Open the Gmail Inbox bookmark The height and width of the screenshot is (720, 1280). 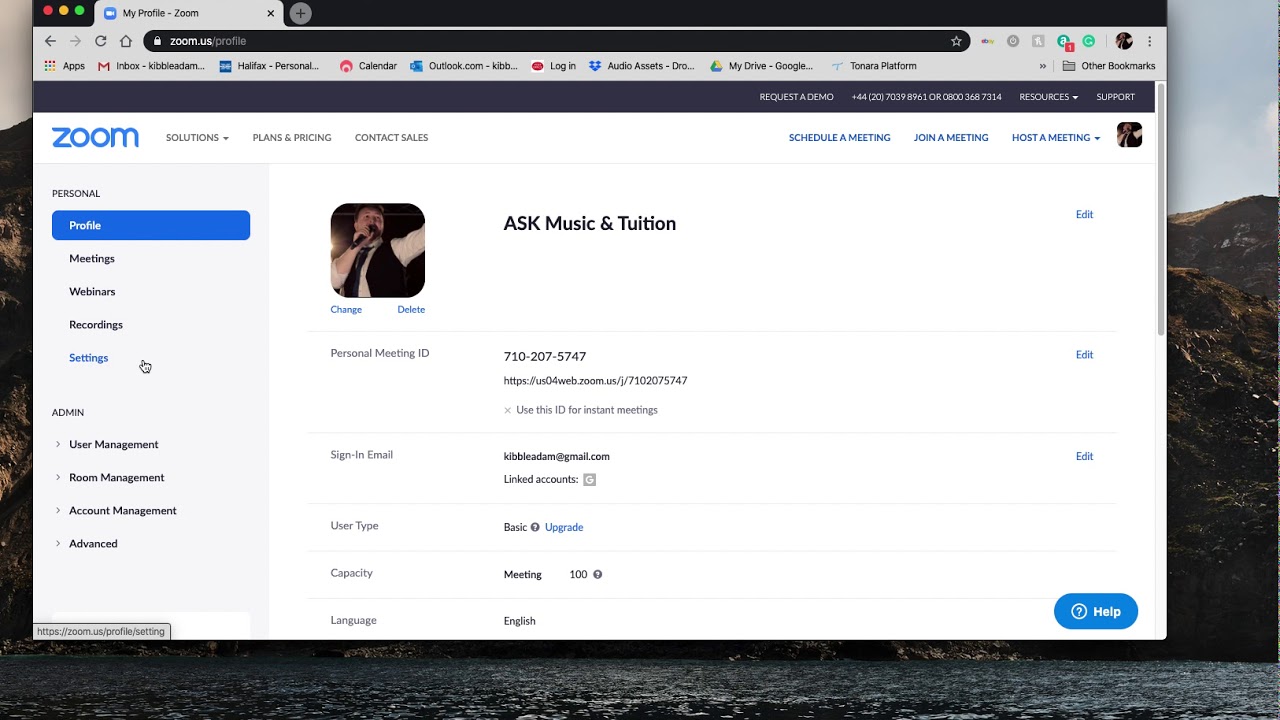[x=151, y=66]
